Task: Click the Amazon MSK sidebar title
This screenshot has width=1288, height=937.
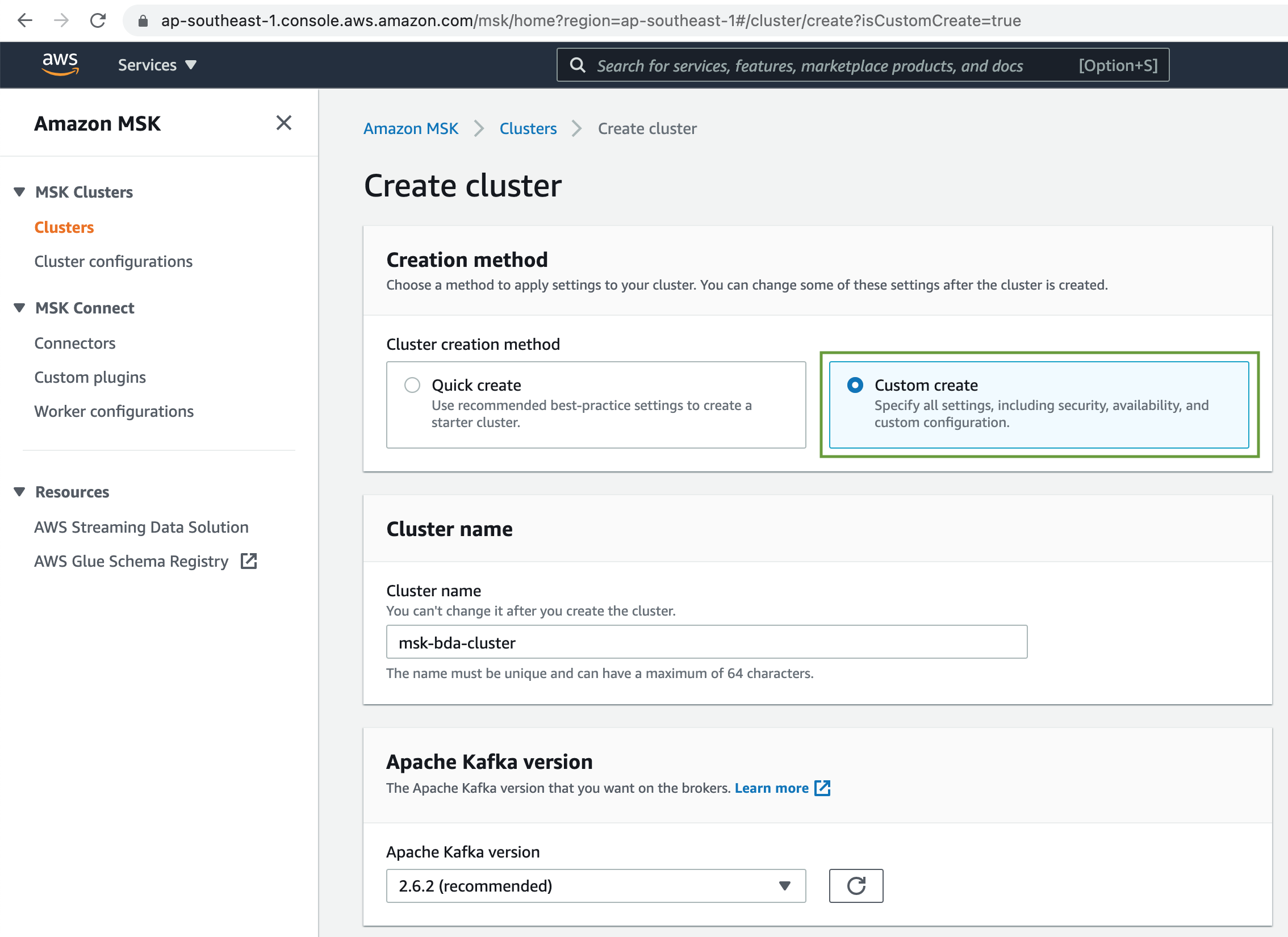Action: [98, 123]
